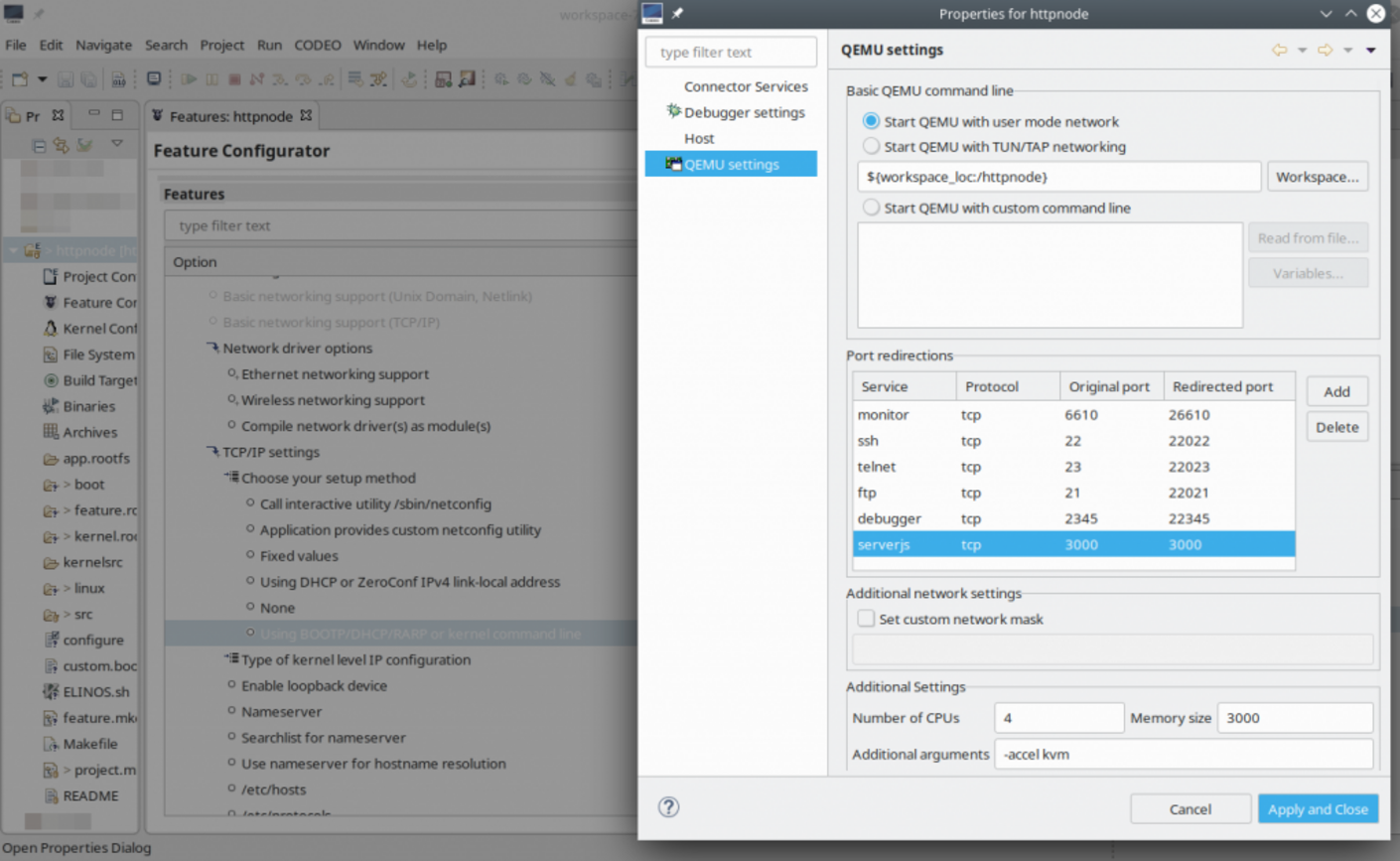Click the Apply and Close button
This screenshot has width=1400, height=861.
click(1318, 808)
